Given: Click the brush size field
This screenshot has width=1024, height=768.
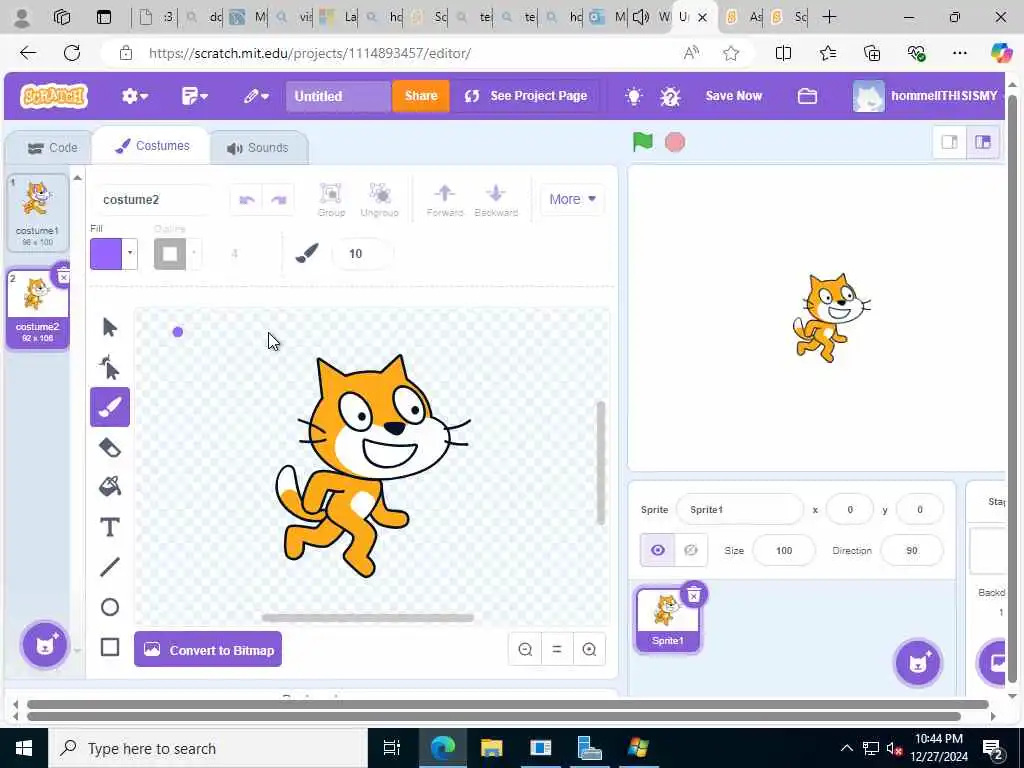Looking at the screenshot, I should pos(362,253).
